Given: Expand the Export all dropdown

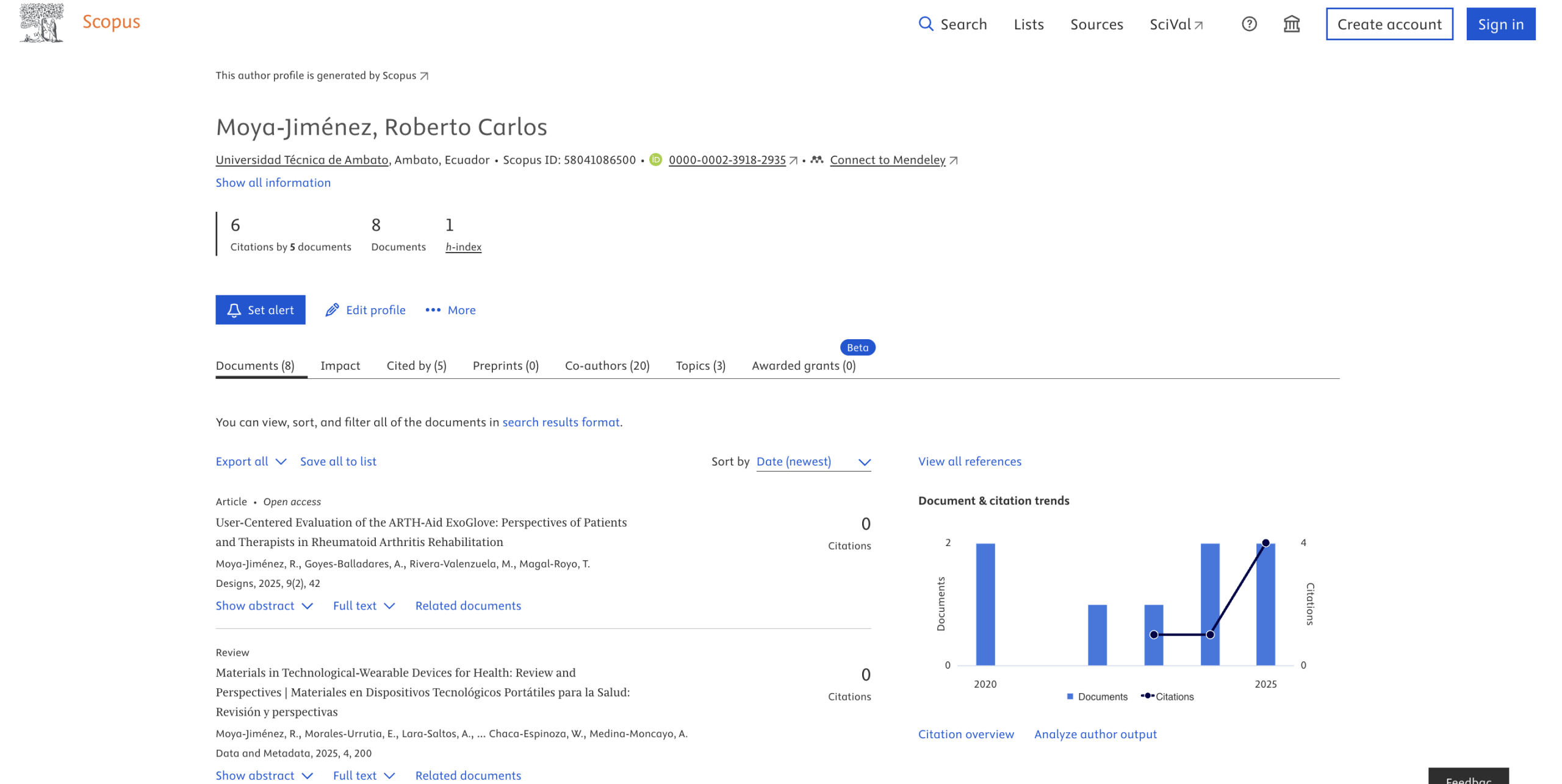Looking at the screenshot, I should coord(251,461).
